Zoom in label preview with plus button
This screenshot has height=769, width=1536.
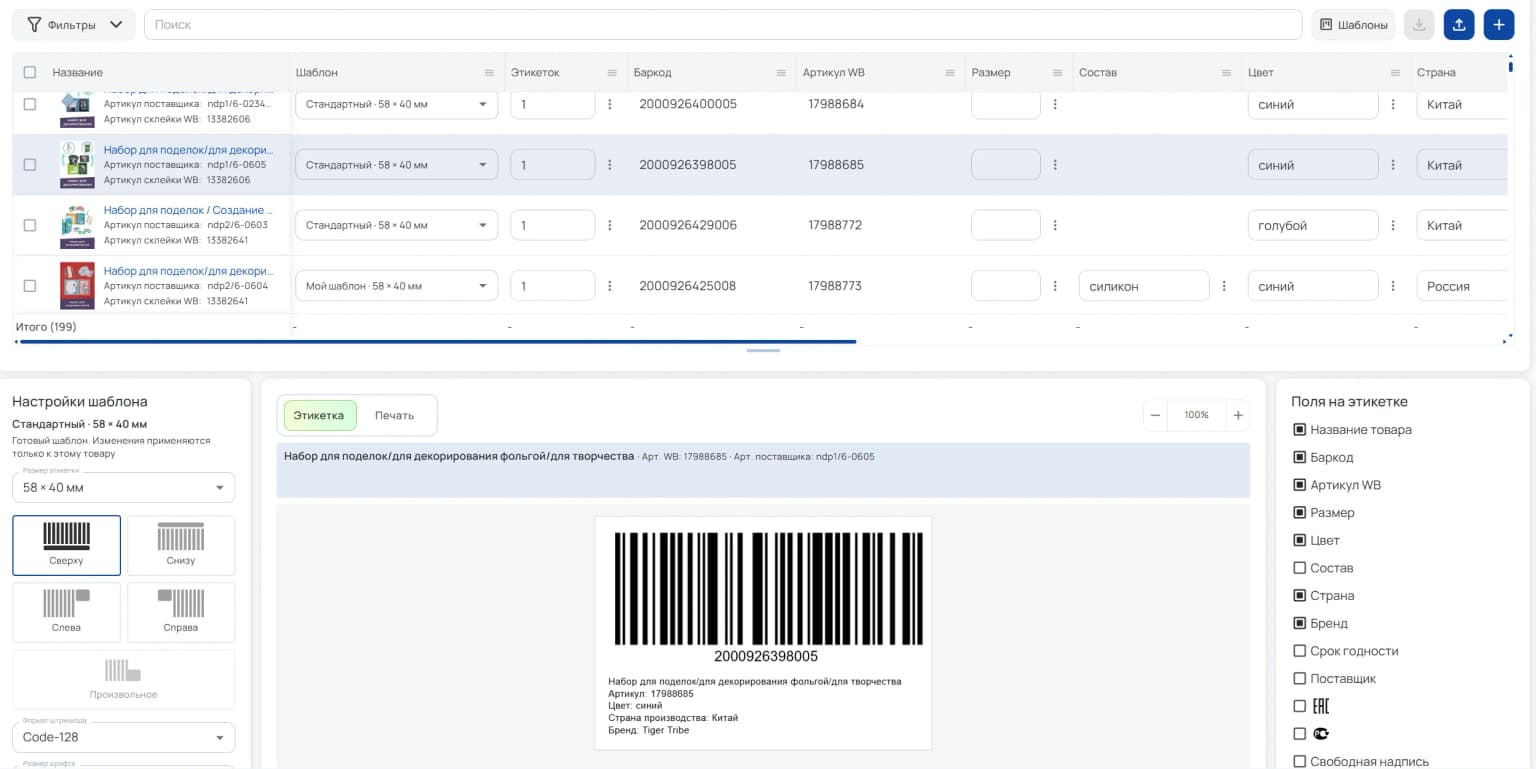[x=1238, y=415]
